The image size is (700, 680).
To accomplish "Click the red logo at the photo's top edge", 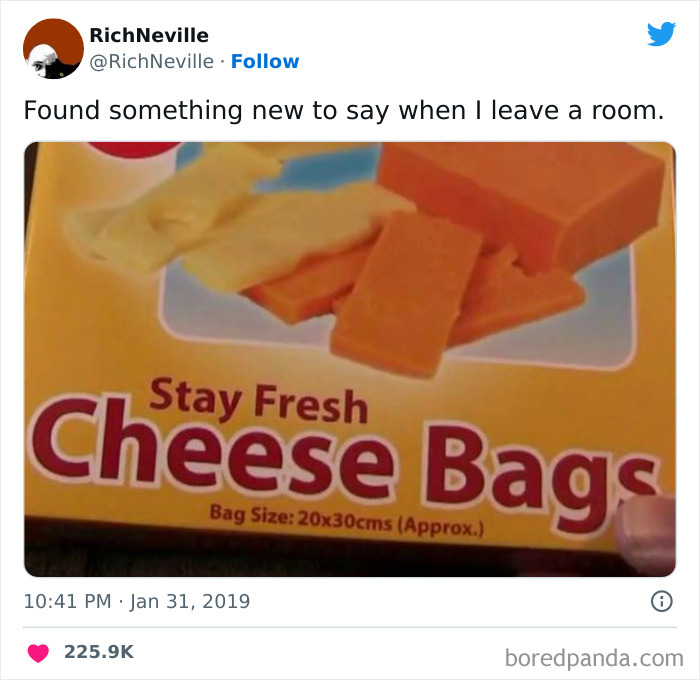I will [x=134, y=149].
